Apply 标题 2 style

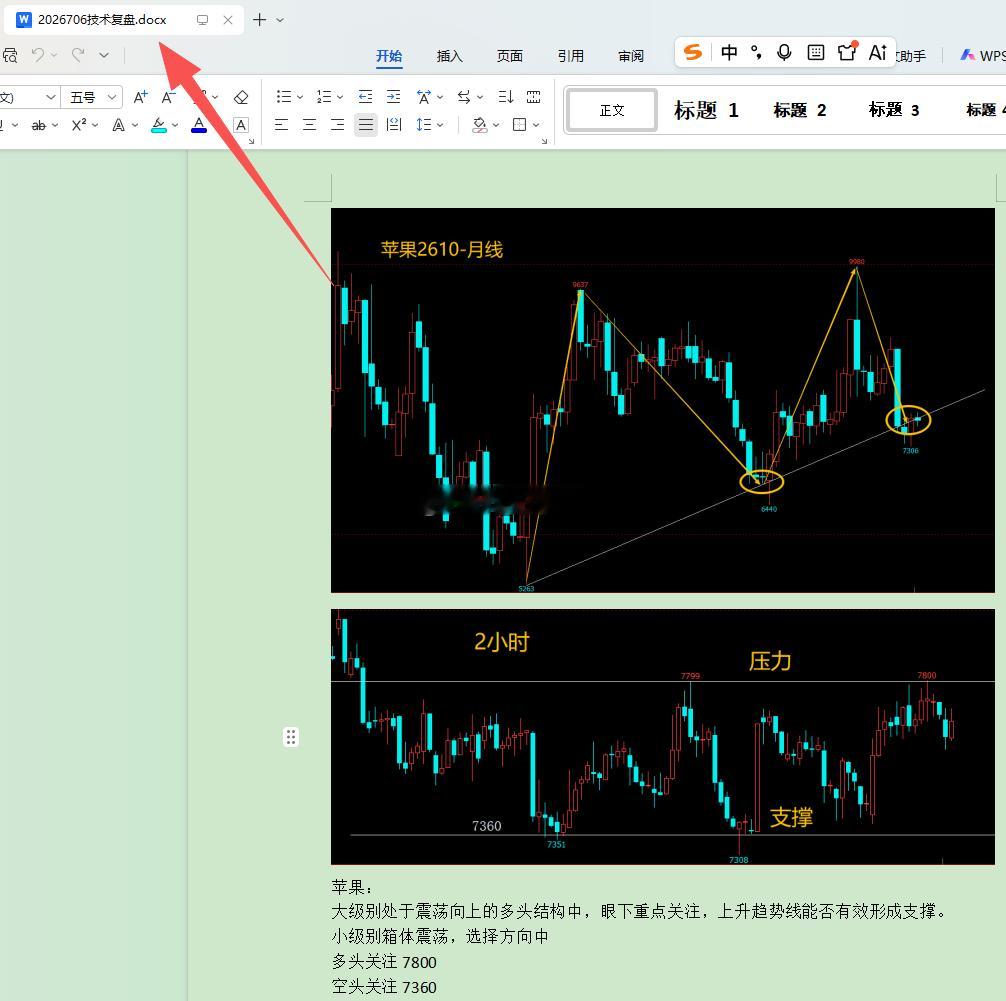799,110
